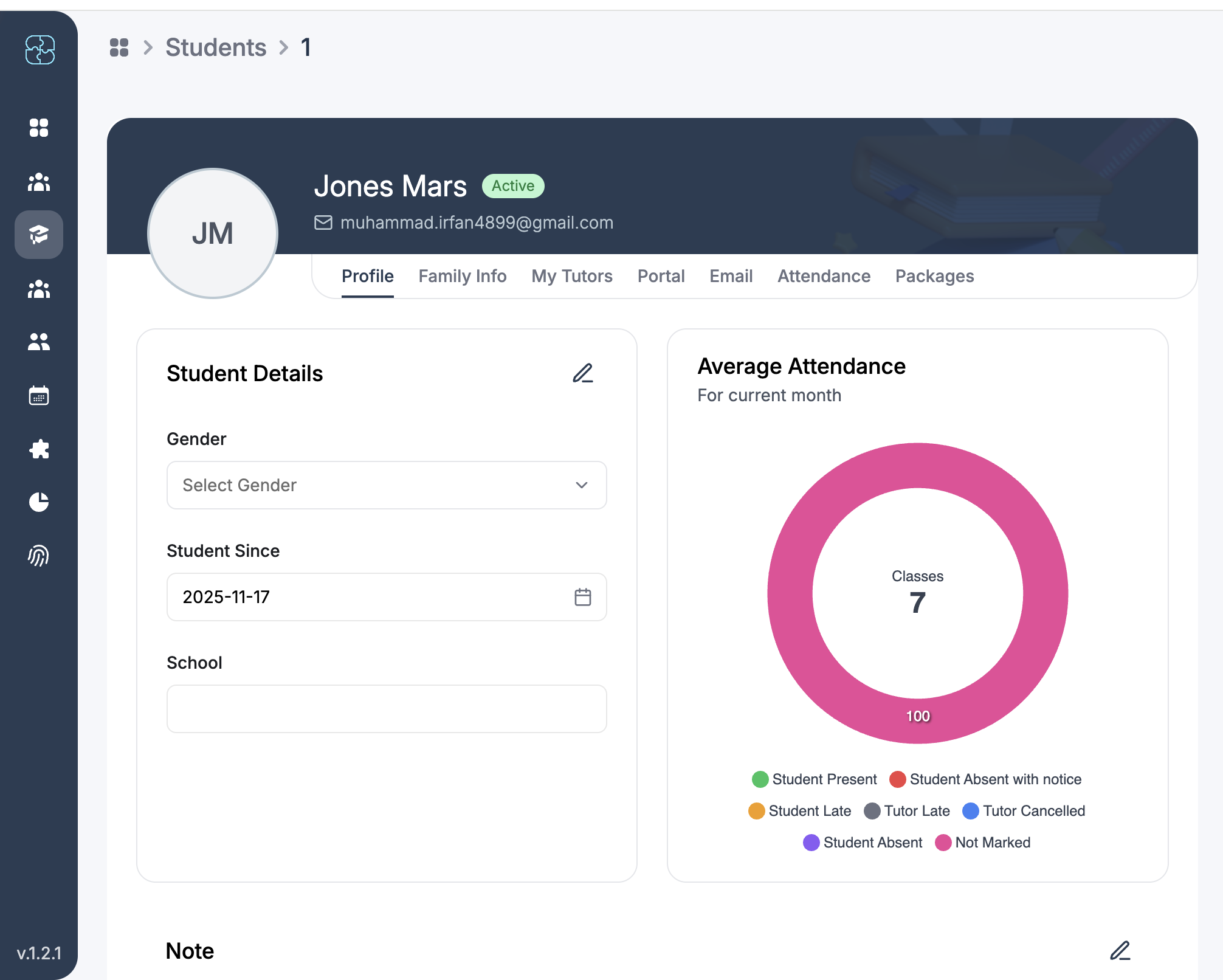Click the breadcrumb home grid icon
This screenshot has height=980, width=1223.
[119, 47]
